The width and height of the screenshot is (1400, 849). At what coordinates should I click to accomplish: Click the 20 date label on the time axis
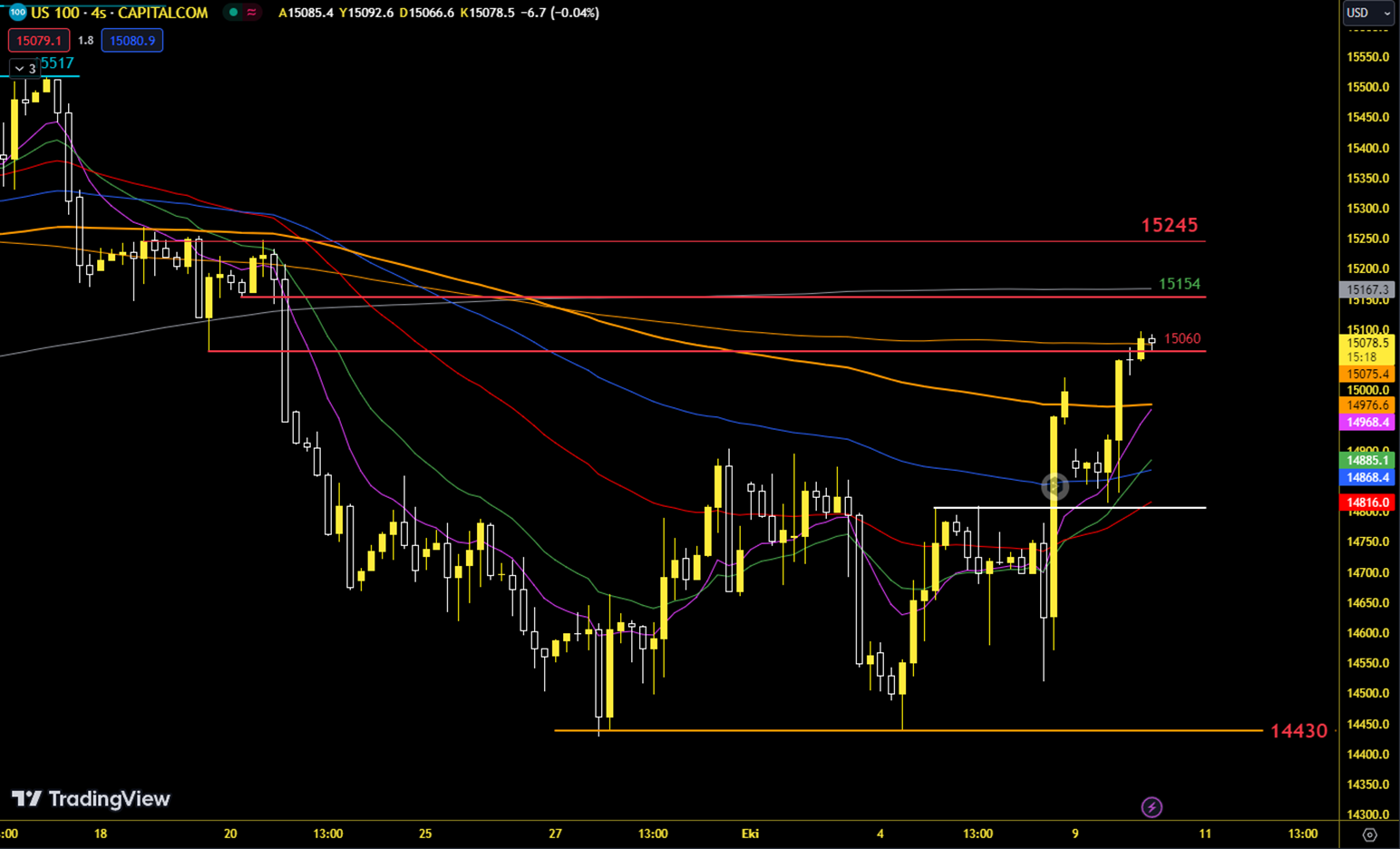(230, 834)
